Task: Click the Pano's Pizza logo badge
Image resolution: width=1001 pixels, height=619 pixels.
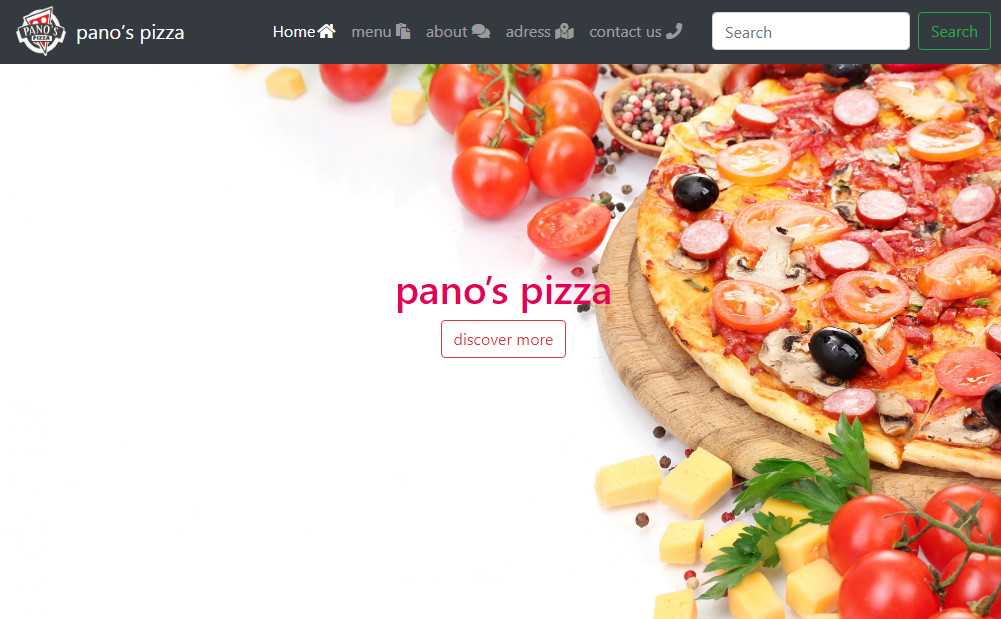Action: (41, 31)
